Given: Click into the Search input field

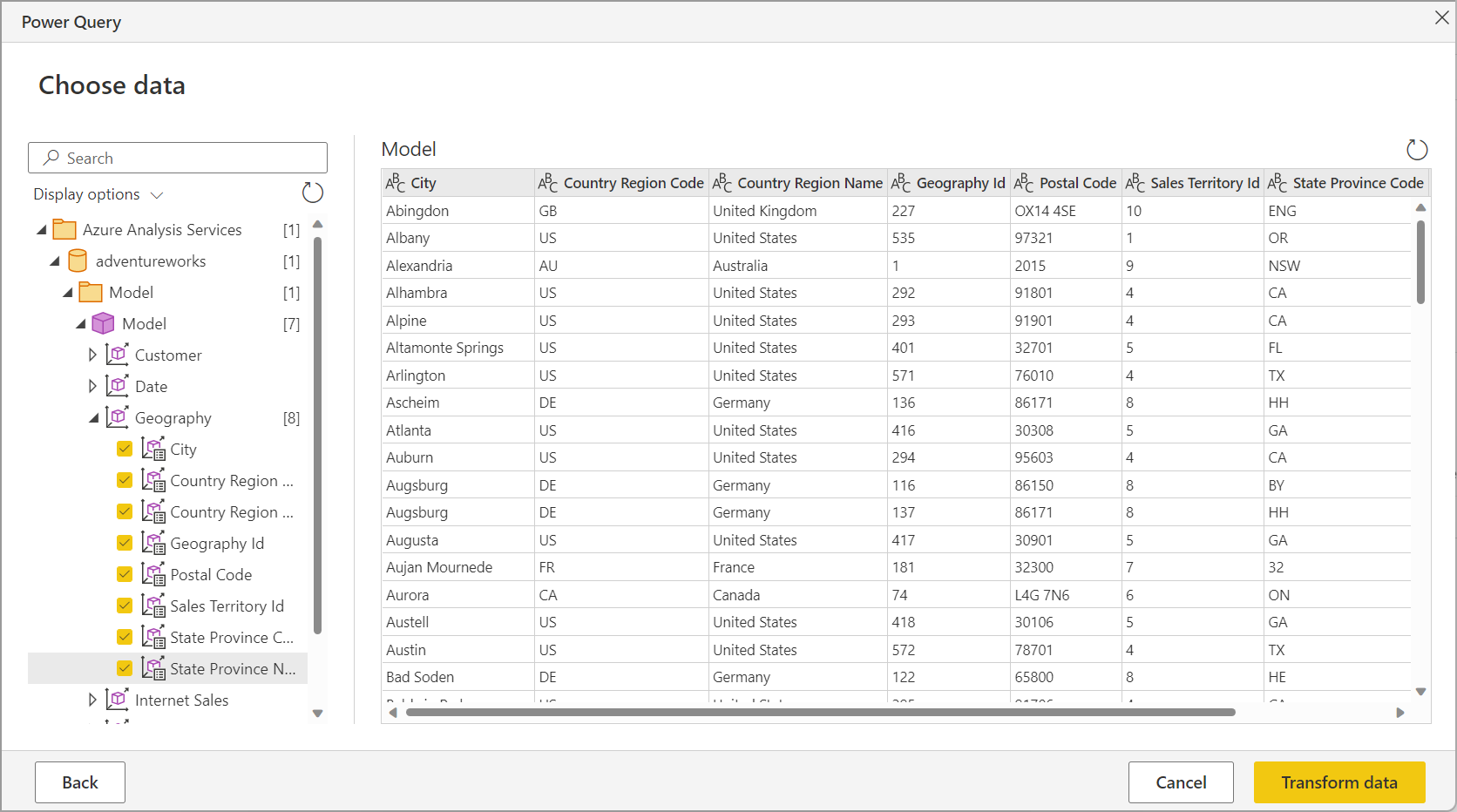Looking at the screenshot, I should (x=178, y=158).
